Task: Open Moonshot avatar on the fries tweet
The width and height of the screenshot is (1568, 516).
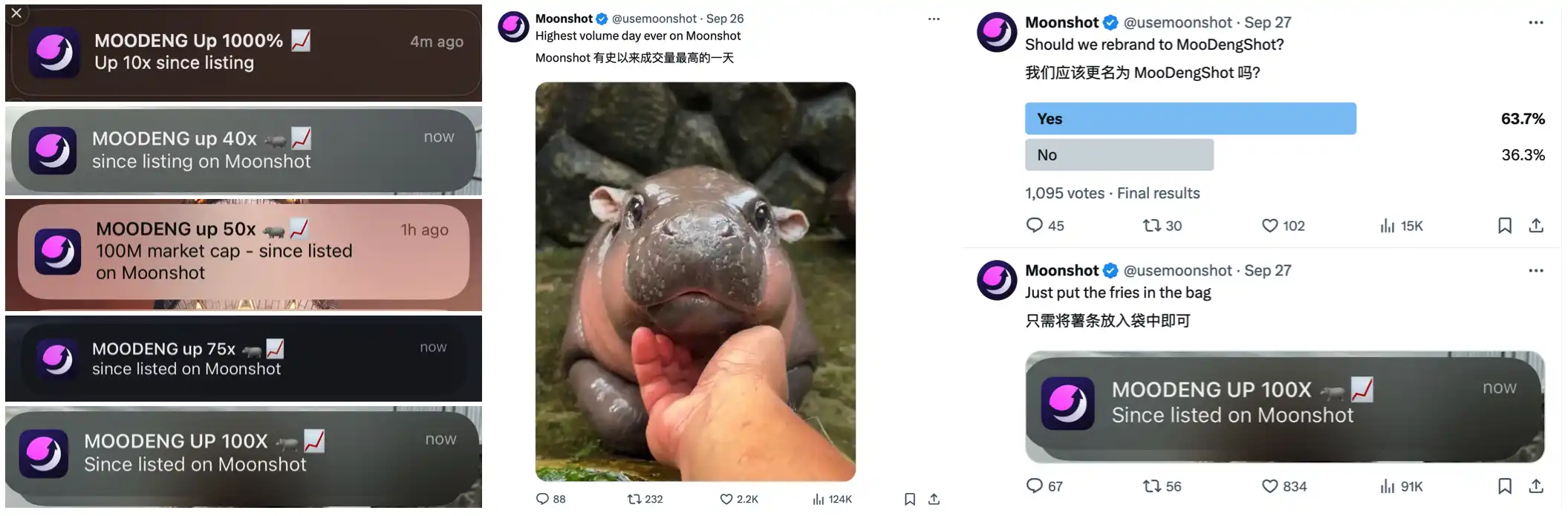Action: coord(996,280)
